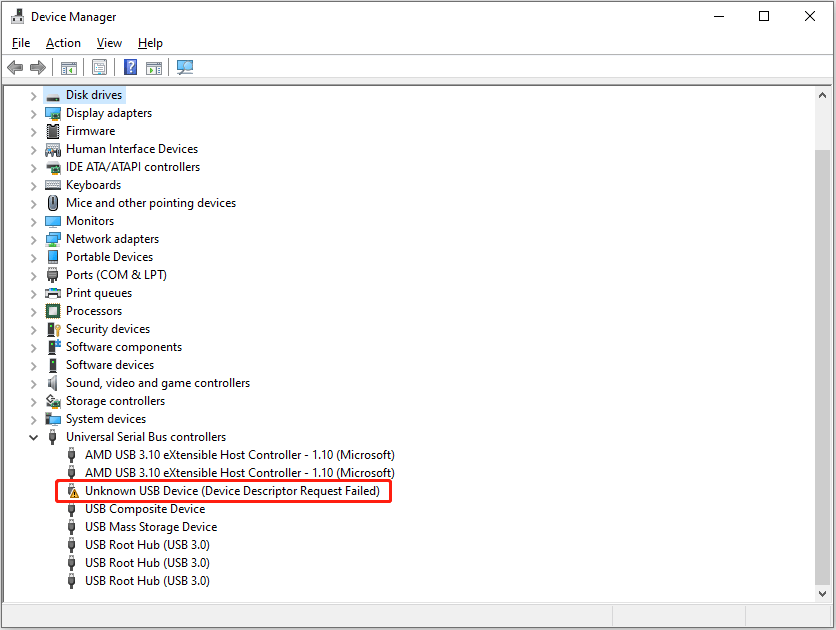
Task: Click the Scan for hardware changes icon
Action: point(184,67)
